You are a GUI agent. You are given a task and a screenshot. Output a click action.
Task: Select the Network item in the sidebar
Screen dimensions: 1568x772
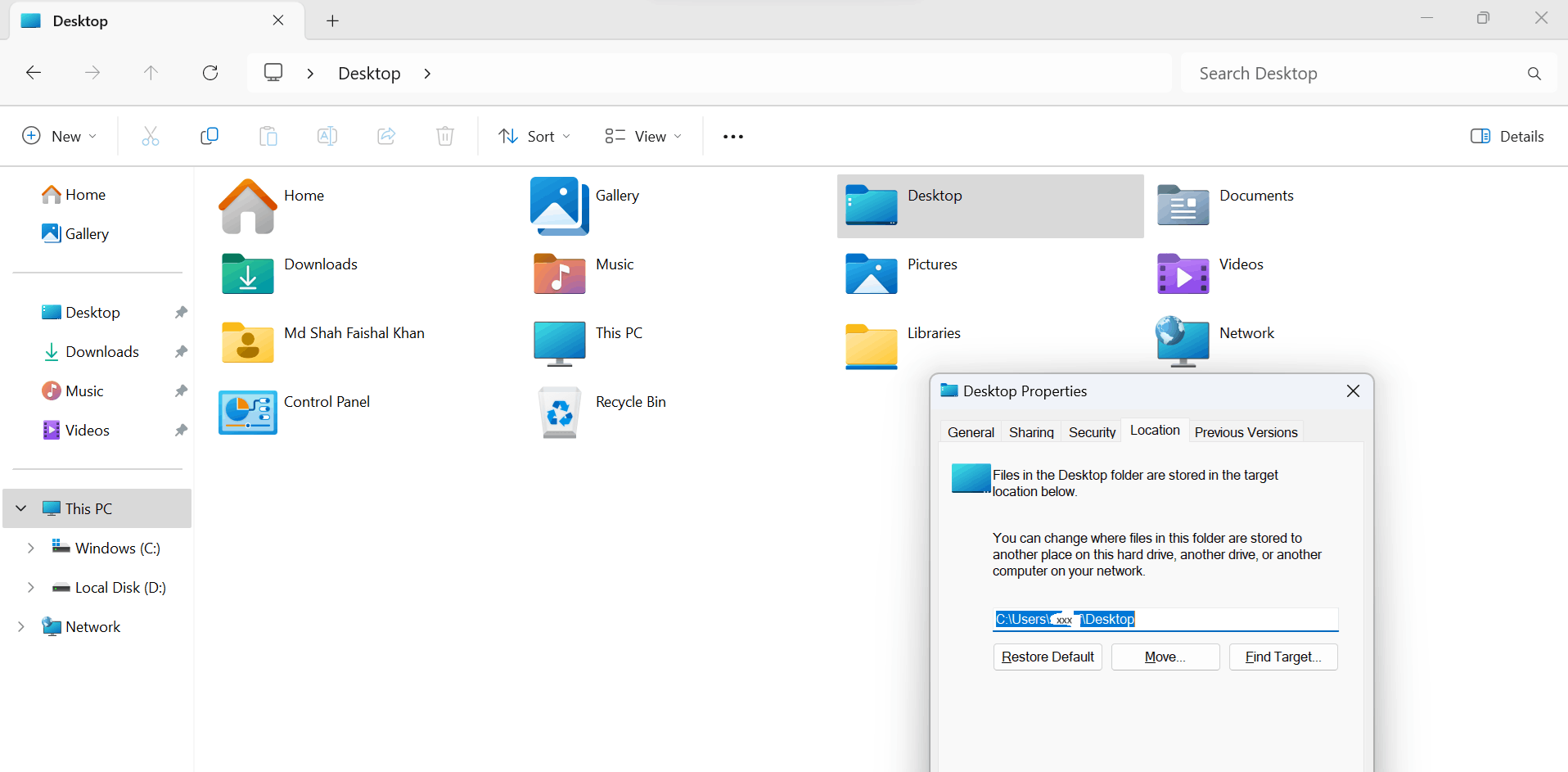click(92, 626)
